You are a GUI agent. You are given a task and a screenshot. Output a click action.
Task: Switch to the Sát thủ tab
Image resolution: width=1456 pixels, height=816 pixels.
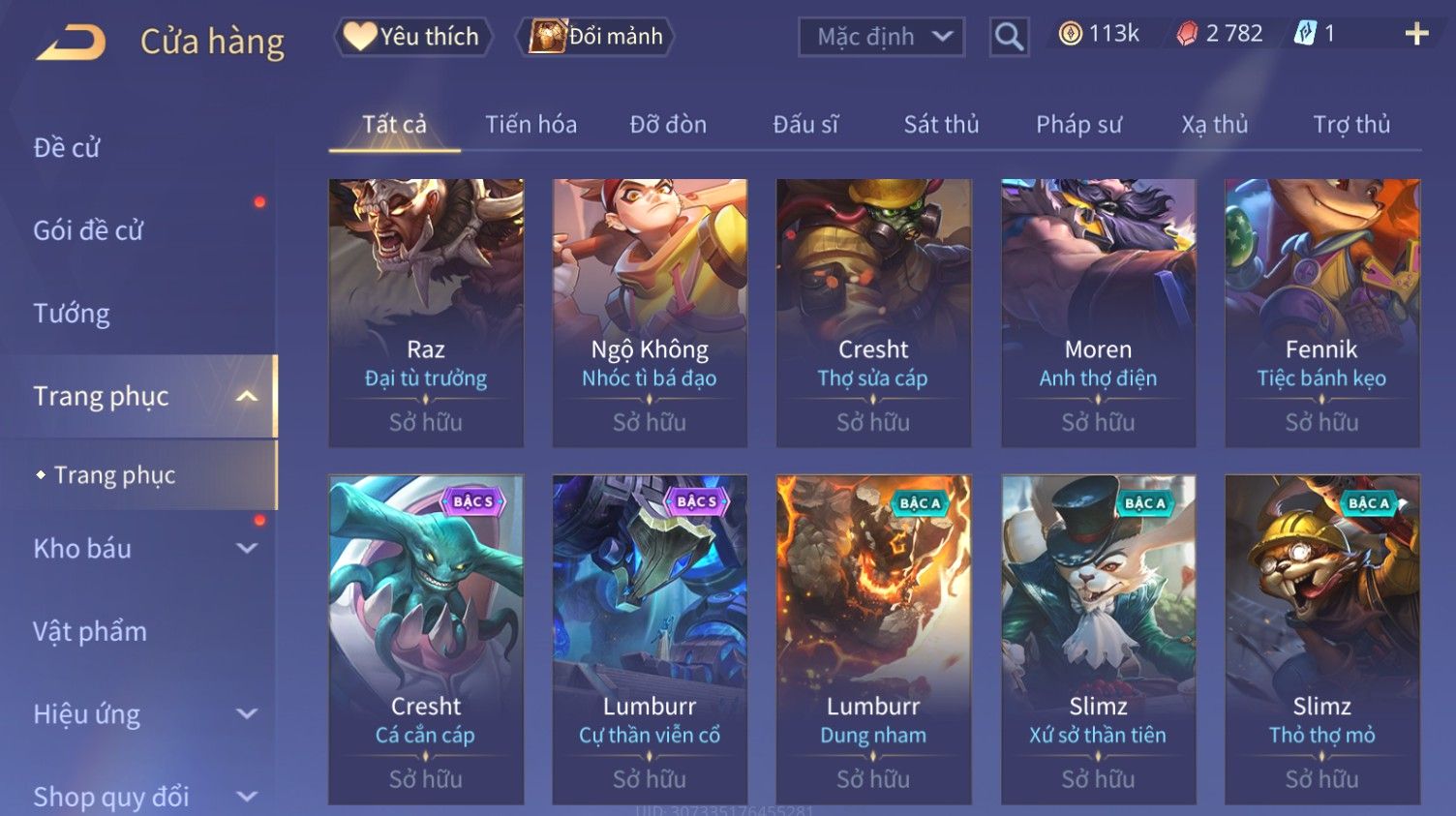pos(941,124)
